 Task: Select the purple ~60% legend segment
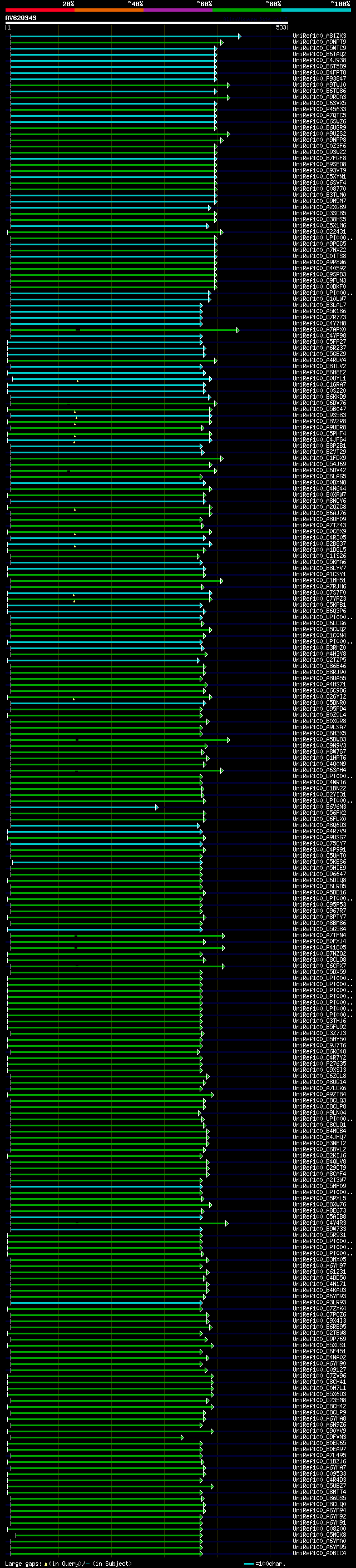pyautogui.click(x=177, y=10)
